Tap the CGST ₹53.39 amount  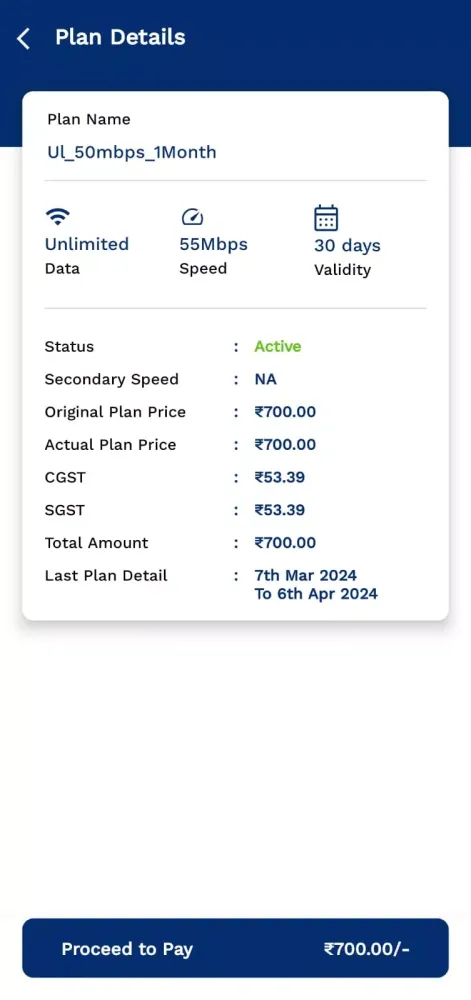click(x=279, y=478)
